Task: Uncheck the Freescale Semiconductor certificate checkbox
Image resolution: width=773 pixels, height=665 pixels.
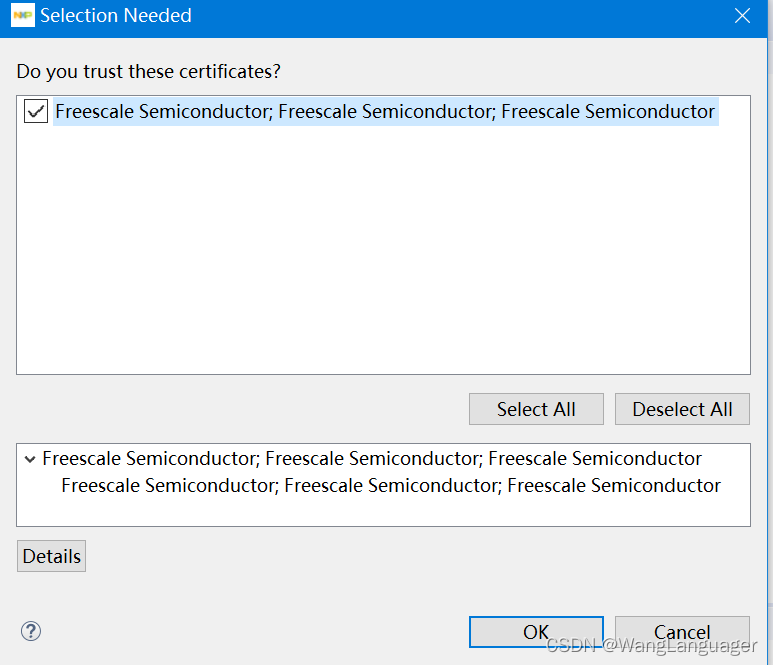Action: (x=36, y=111)
